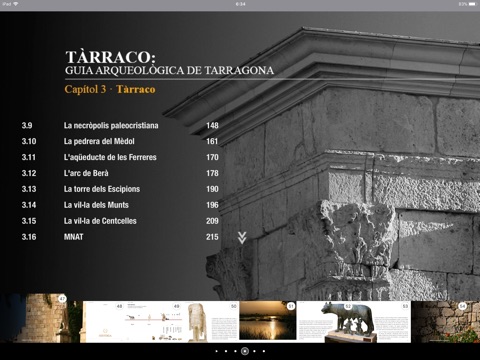Viewport: 480px width, 360px height.
Task: Open 'La vil·la dels Munts' entry
Action: pos(96,205)
